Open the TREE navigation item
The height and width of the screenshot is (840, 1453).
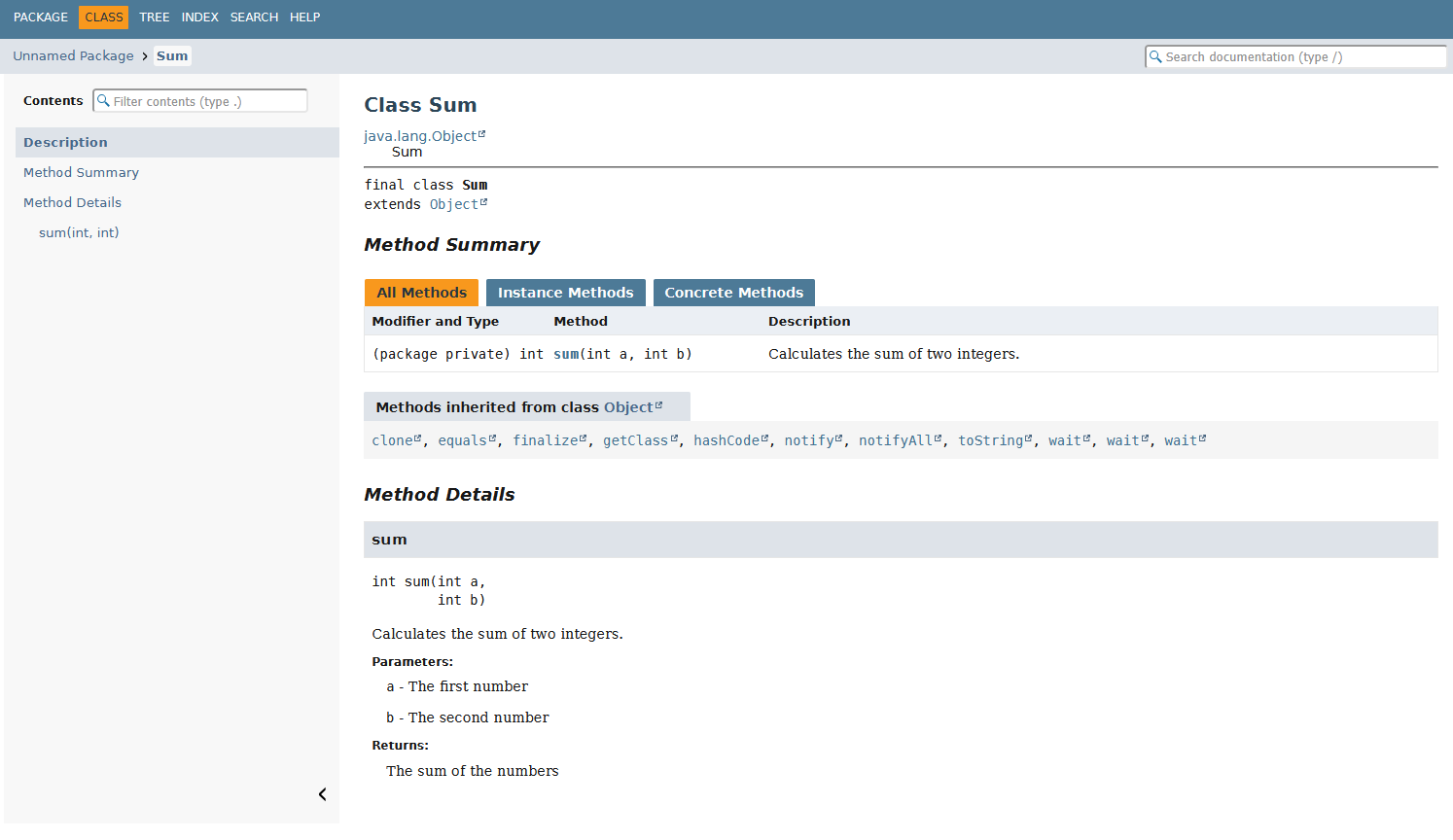click(x=154, y=17)
